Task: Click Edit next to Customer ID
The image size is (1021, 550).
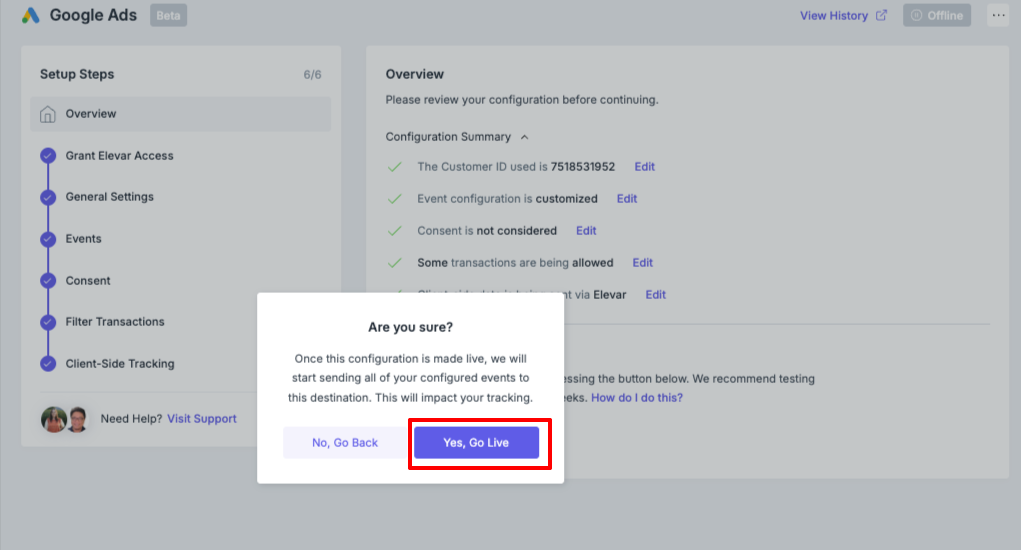Action: (645, 167)
